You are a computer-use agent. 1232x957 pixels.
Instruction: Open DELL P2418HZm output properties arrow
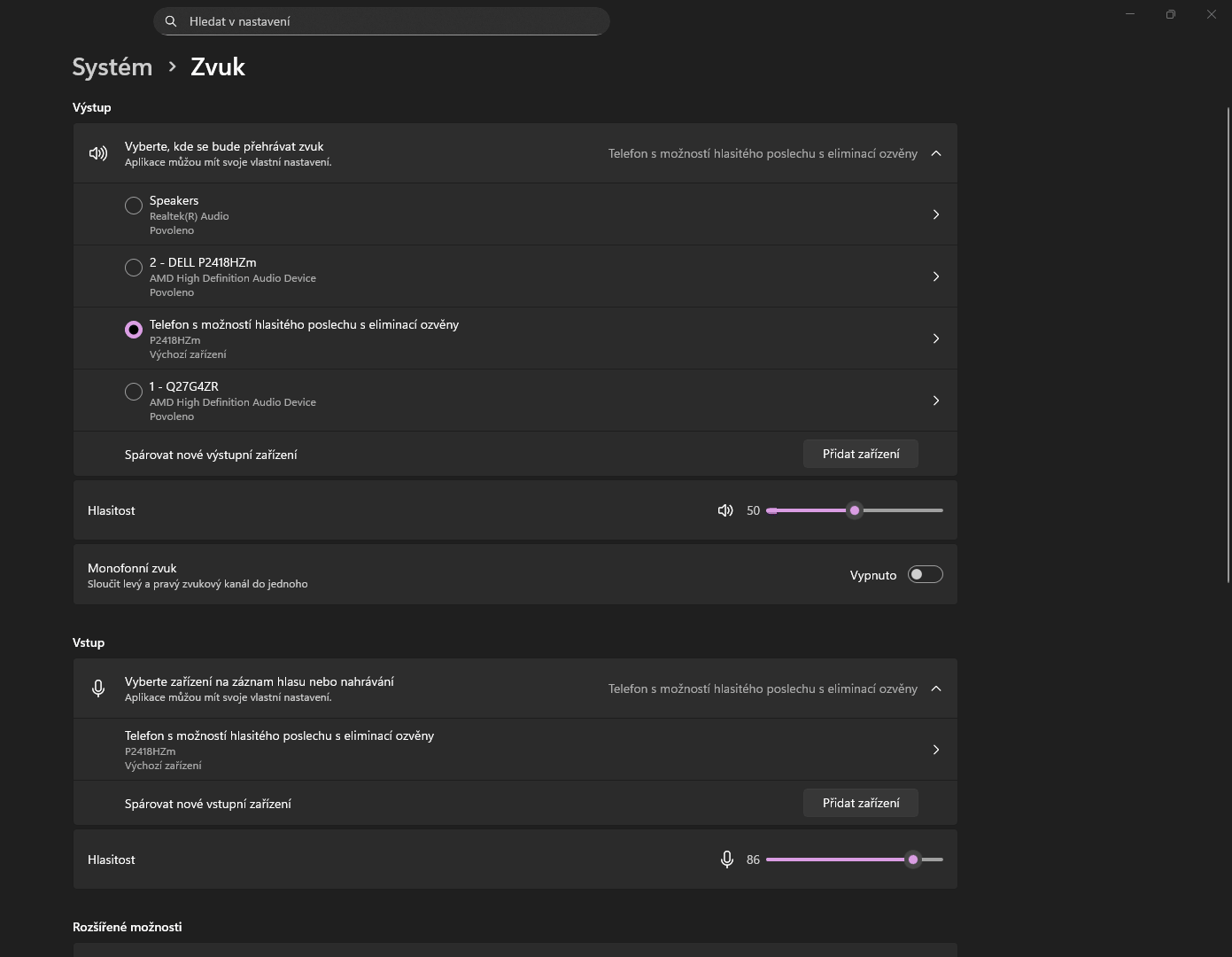[935, 276]
